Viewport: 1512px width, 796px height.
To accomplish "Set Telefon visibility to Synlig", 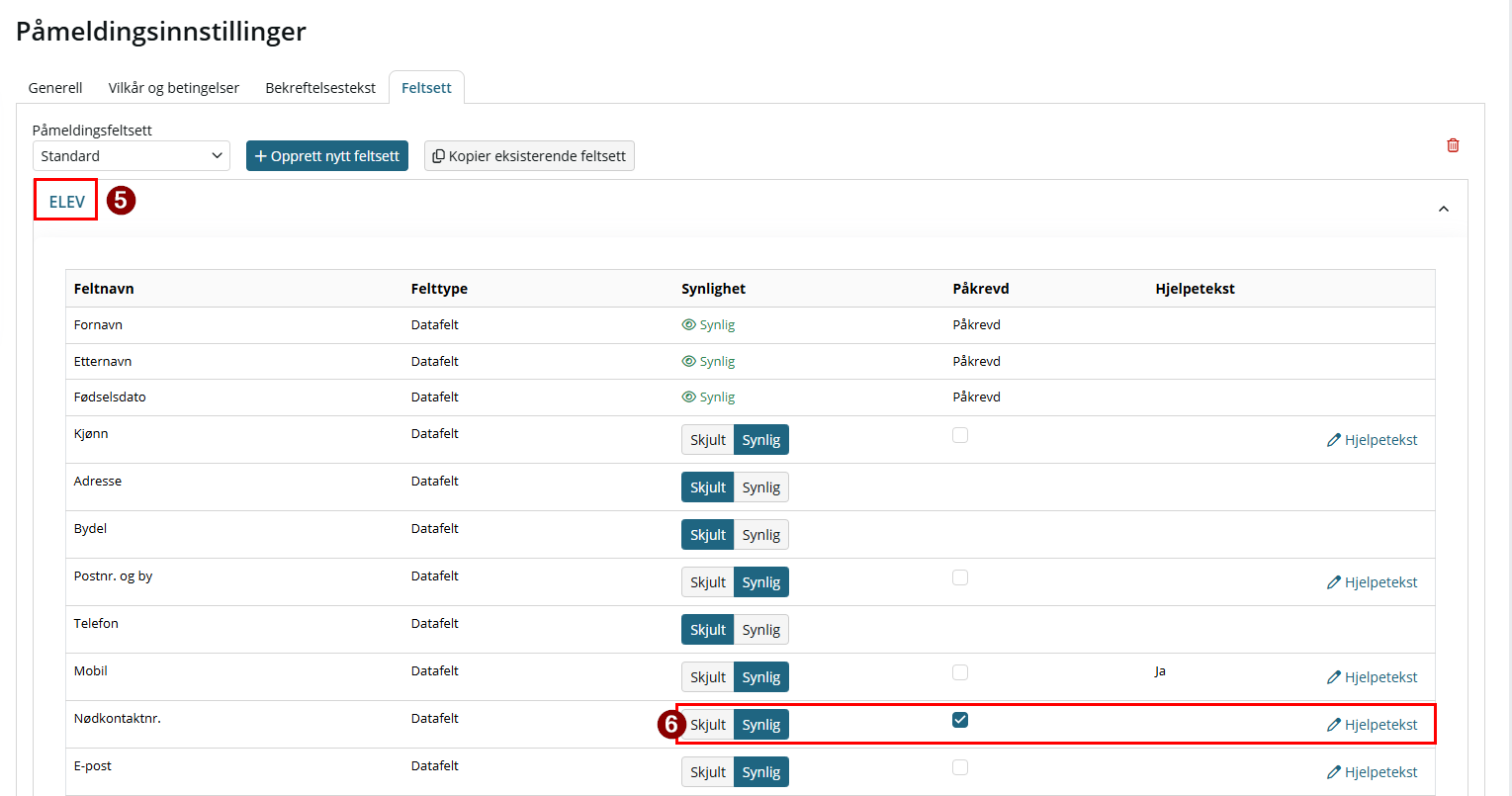I will click(x=761, y=630).
